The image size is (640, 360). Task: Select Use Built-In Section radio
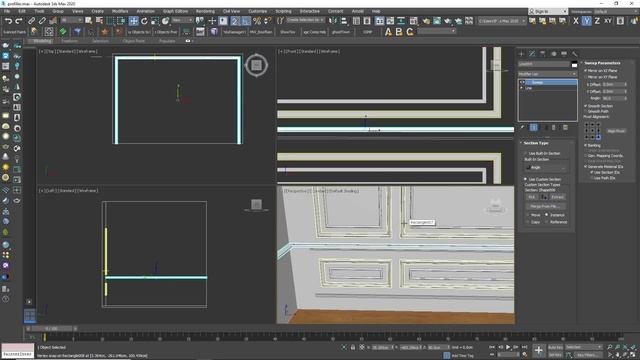525,153
